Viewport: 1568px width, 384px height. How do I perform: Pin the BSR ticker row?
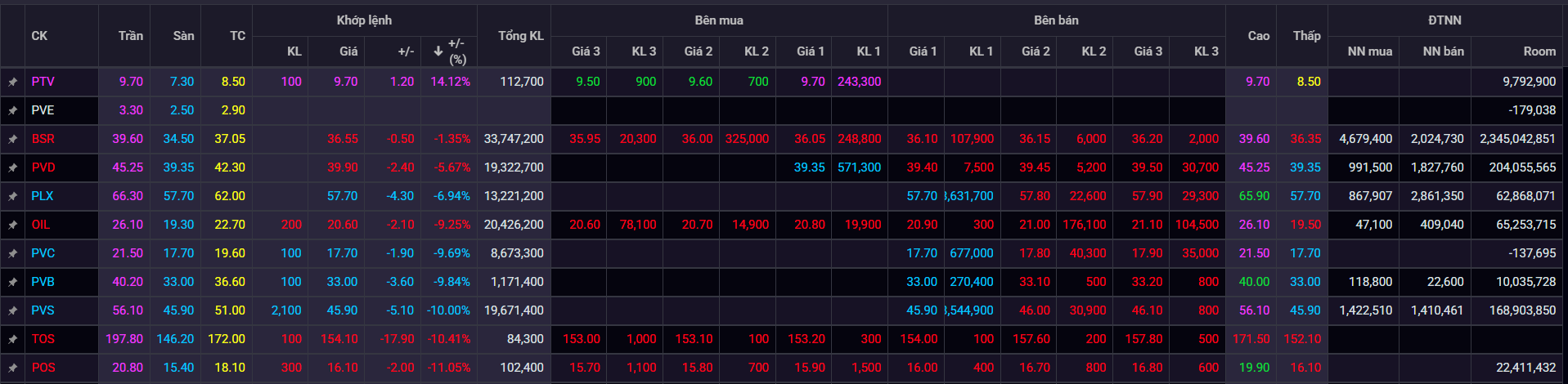(13, 139)
